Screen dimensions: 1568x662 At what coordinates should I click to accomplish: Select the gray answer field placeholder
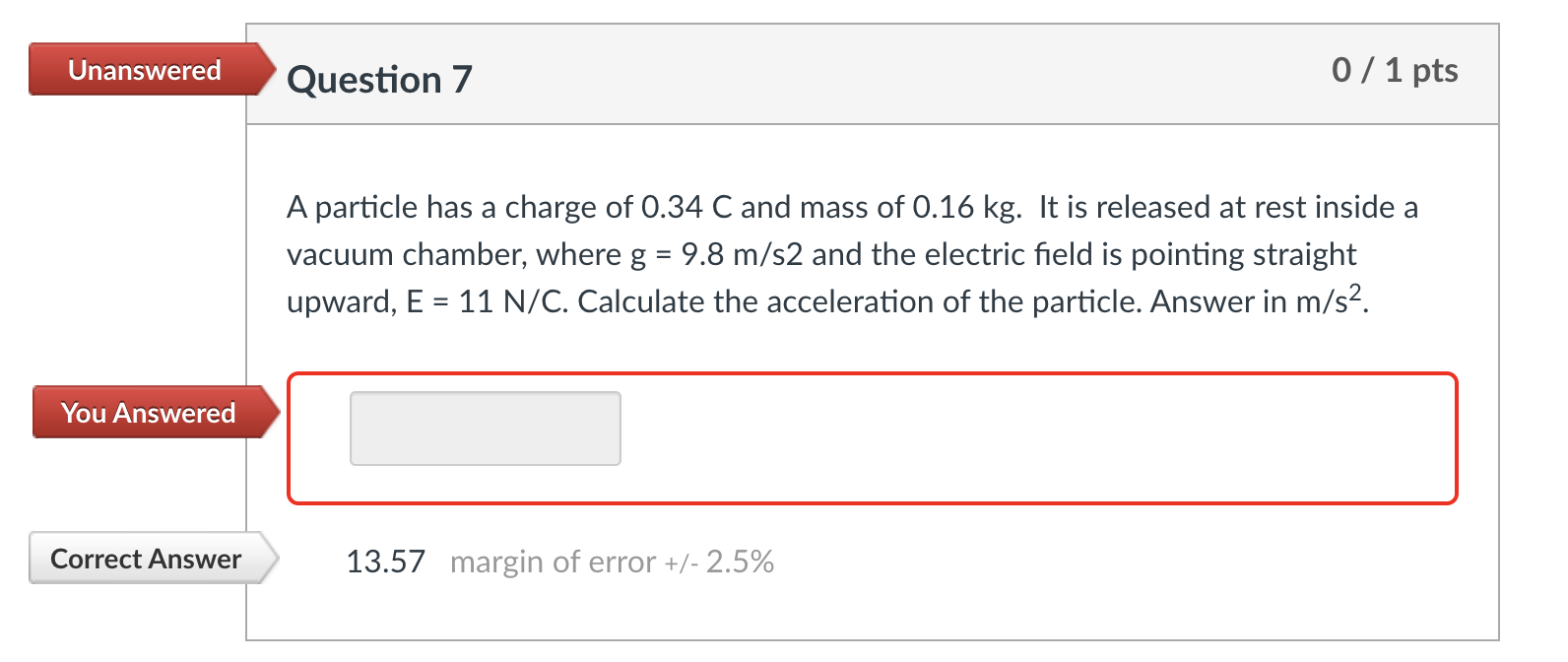[485, 428]
